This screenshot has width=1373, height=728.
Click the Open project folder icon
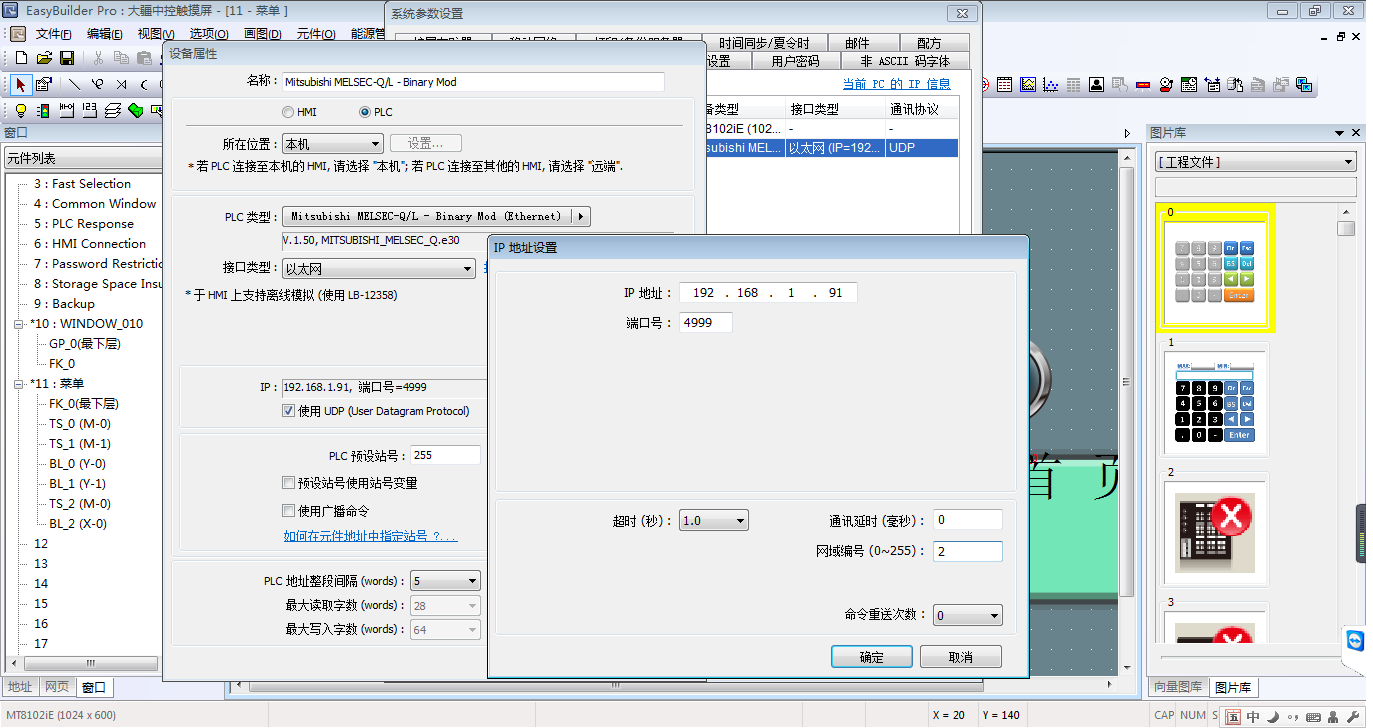[x=44, y=58]
